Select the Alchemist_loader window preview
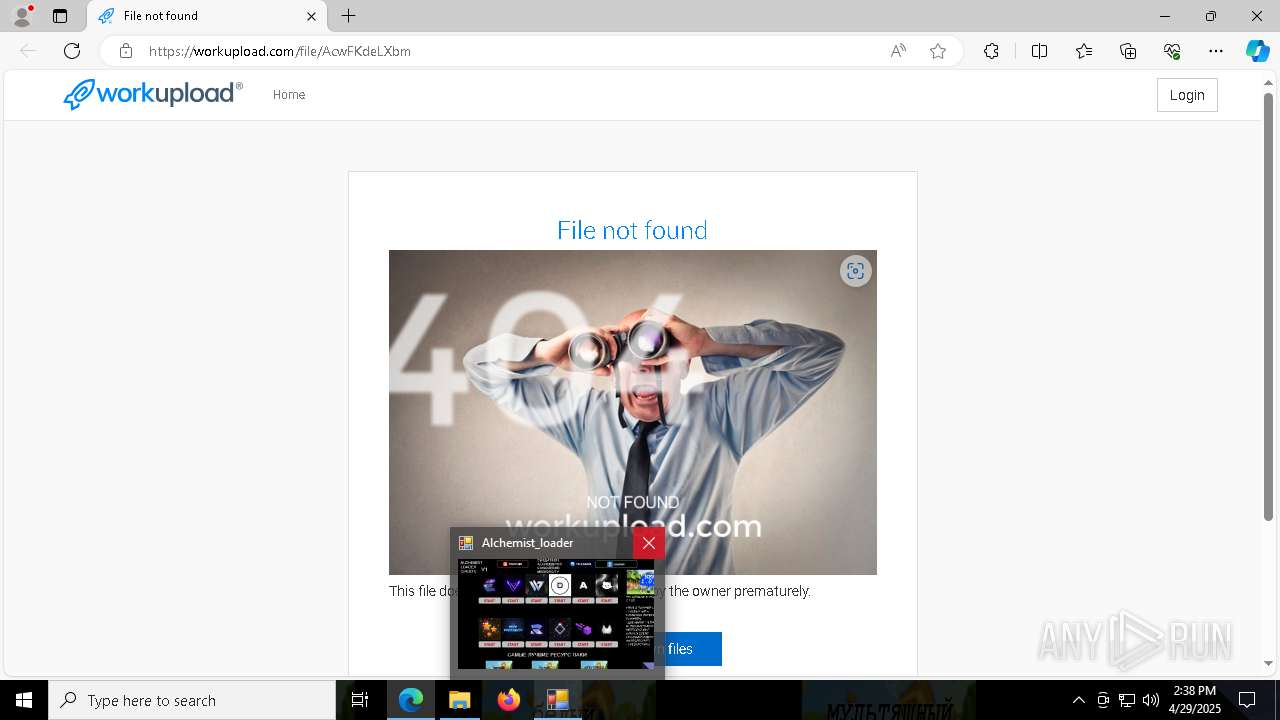 click(556, 614)
